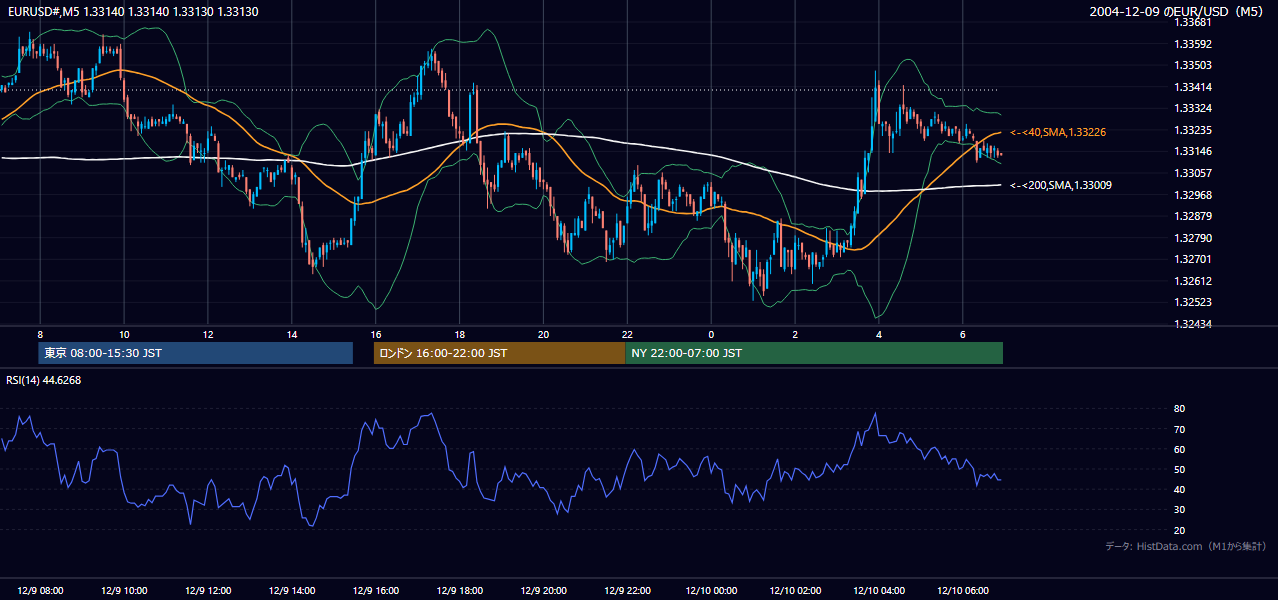Click hour label 18 under price chart
Screen dimensions: 1278x600
[x=459, y=334]
